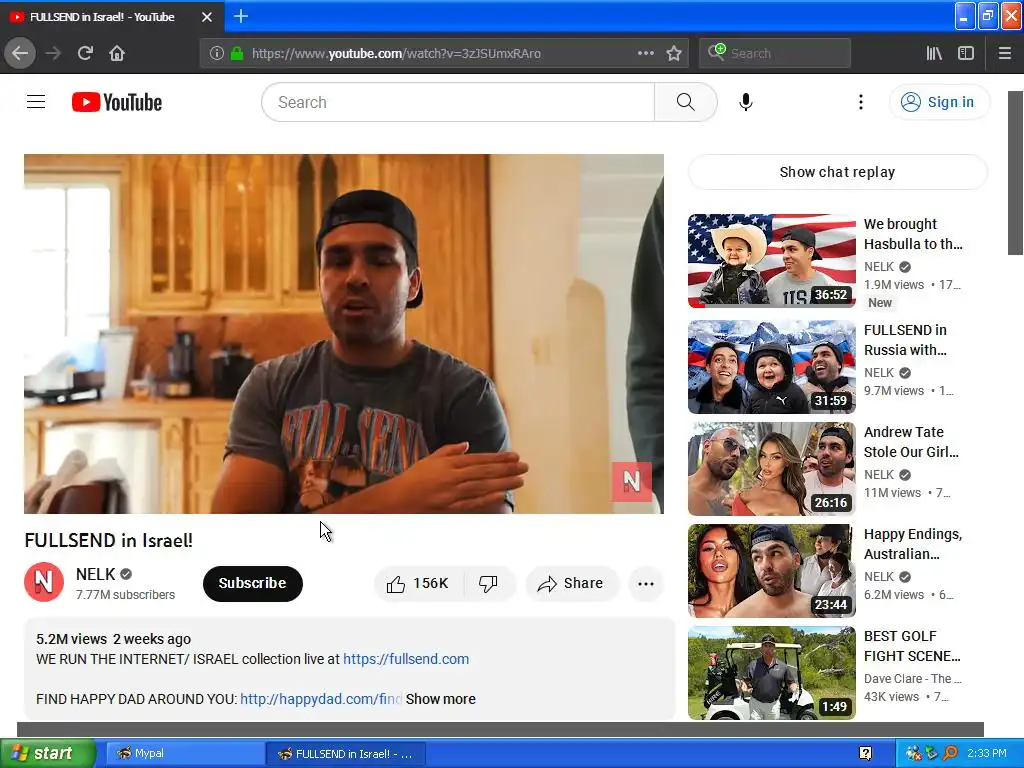This screenshot has height=768, width=1024.
Task: Like the video with thumbs up
Action: pyautogui.click(x=419, y=583)
